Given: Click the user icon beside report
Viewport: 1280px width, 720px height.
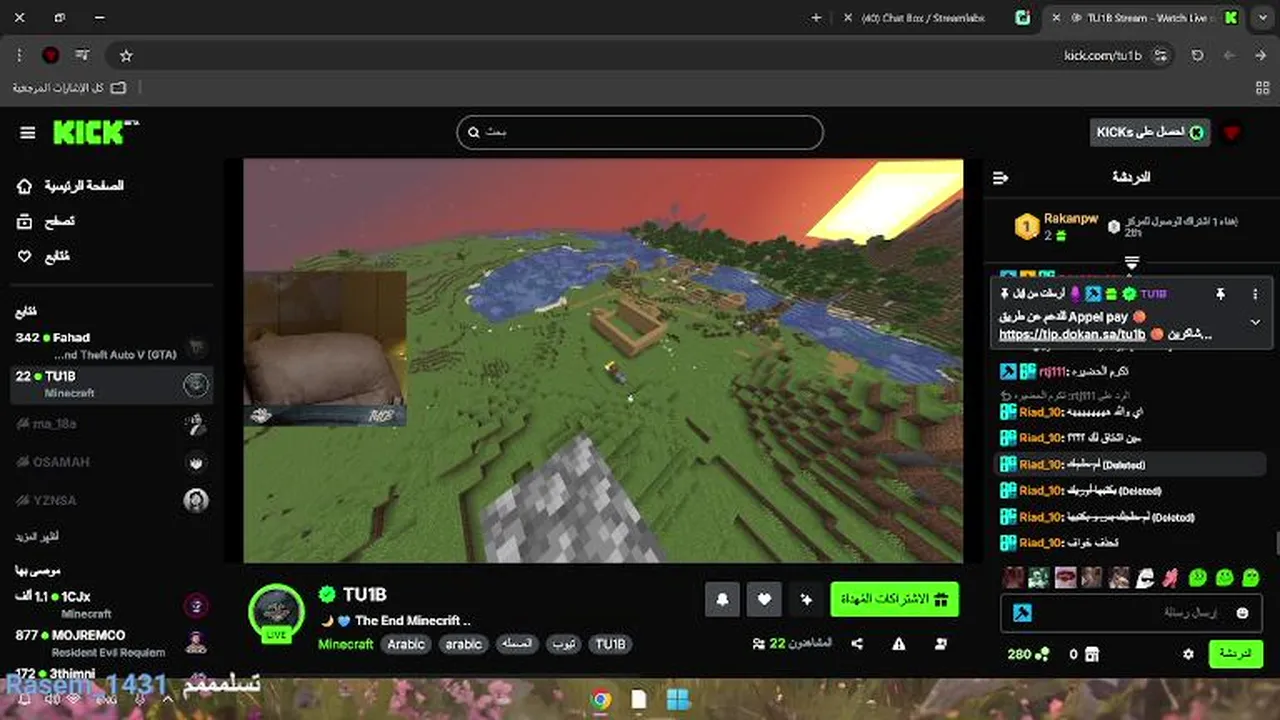Looking at the screenshot, I should click(x=941, y=644).
